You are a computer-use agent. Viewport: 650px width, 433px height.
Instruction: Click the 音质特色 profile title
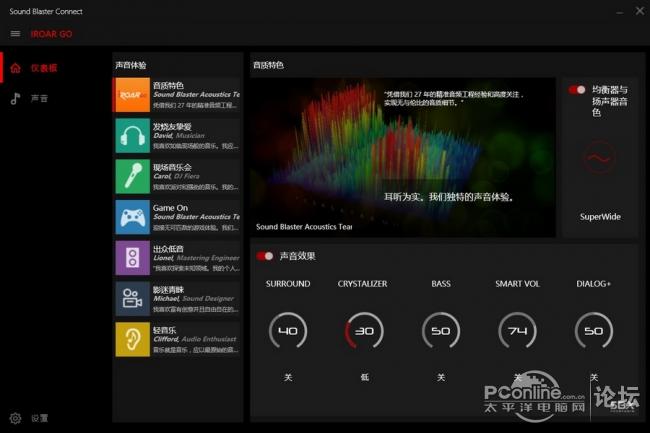click(x=168, y=85)
